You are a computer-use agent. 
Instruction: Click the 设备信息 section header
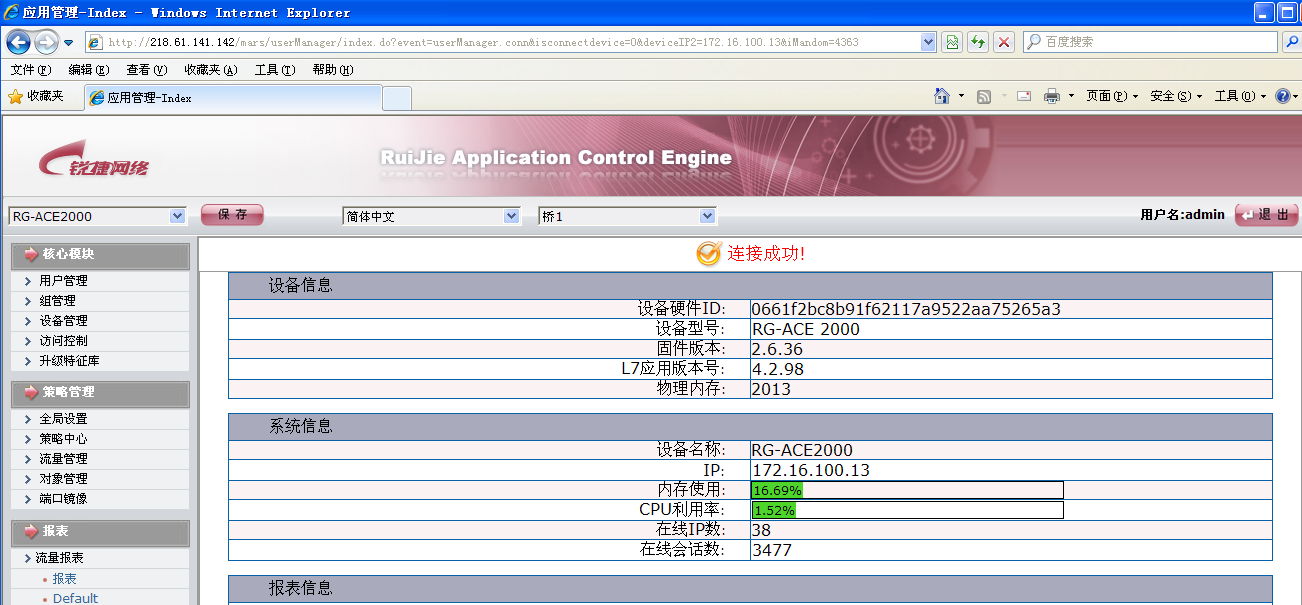click(x=750, y=285)
